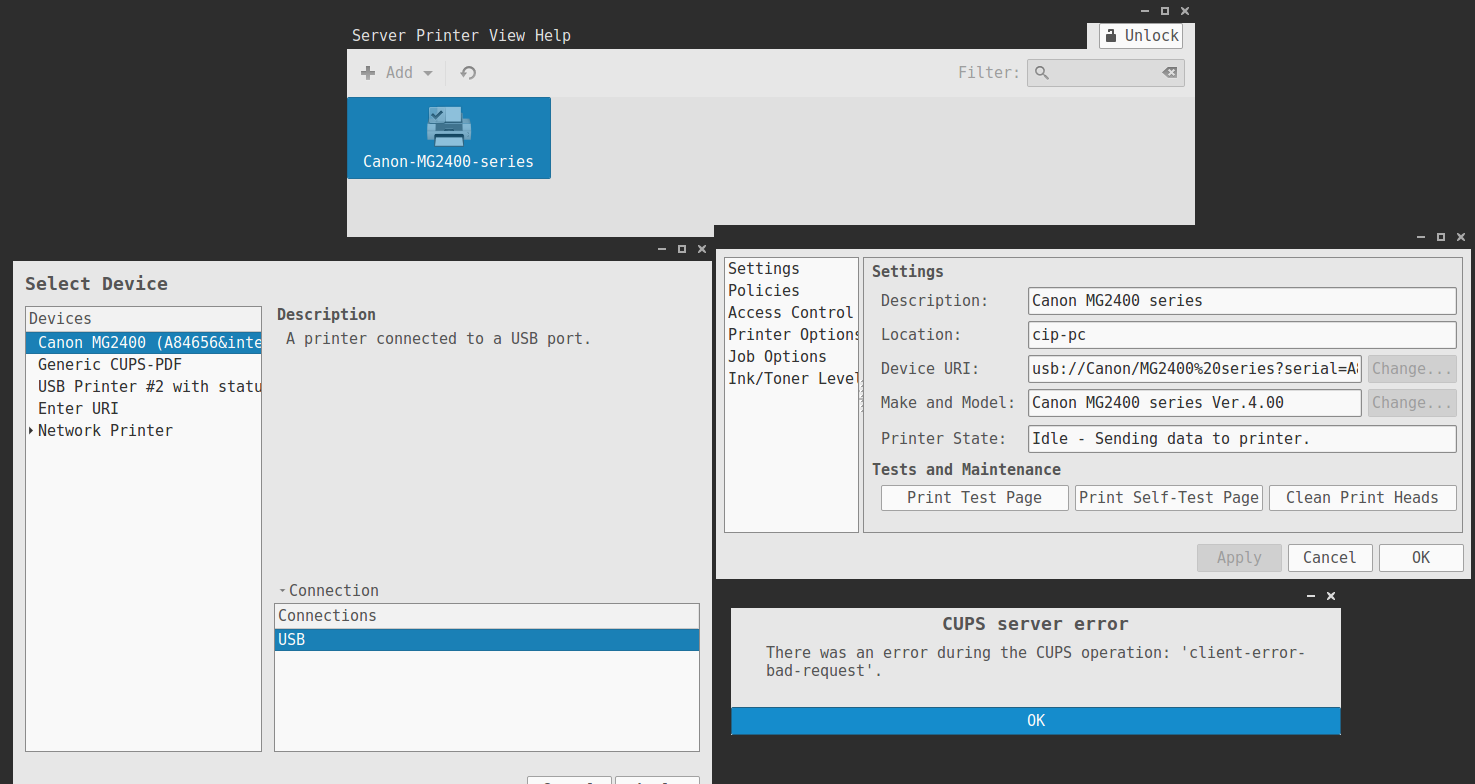Click Change button next to Device URI
The width and height of the screenshot is (1475, 784).
tap(1412, 368)
